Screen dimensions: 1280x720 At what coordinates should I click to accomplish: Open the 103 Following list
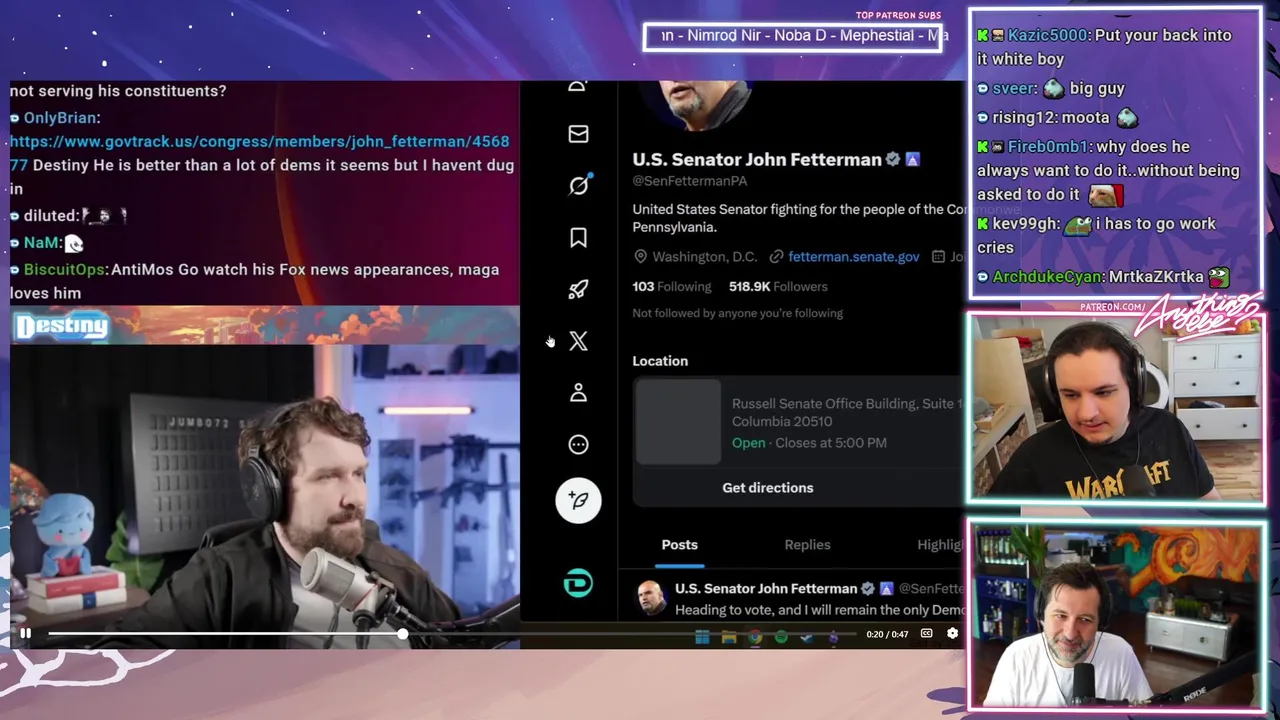672,287
